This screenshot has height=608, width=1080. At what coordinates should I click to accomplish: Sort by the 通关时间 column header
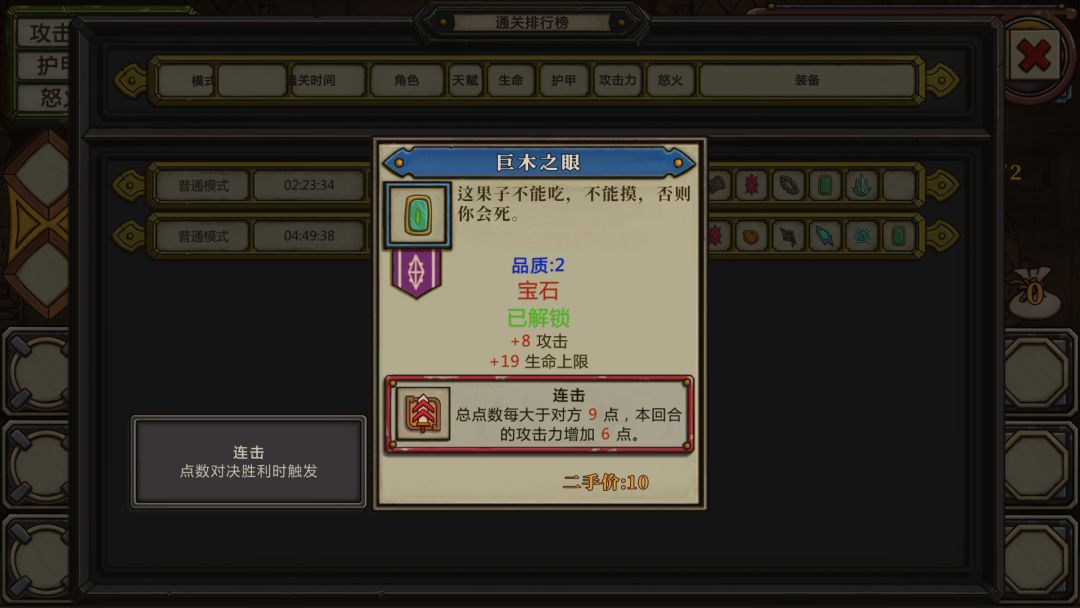pyautogui.click(x=313, y=81)
